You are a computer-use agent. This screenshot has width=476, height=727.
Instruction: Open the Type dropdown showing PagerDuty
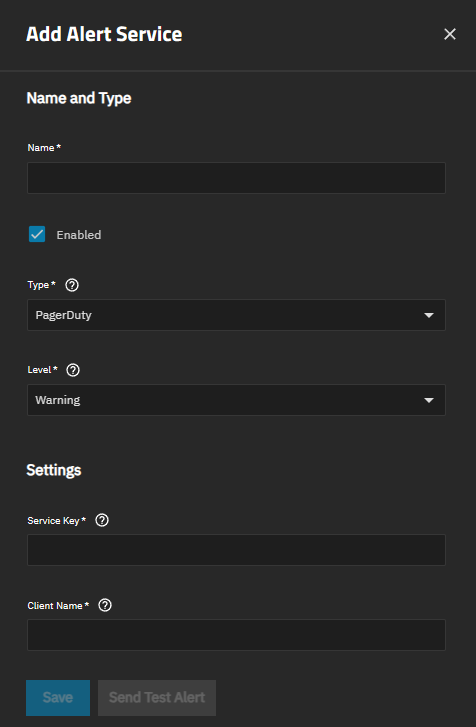point(236,315)
